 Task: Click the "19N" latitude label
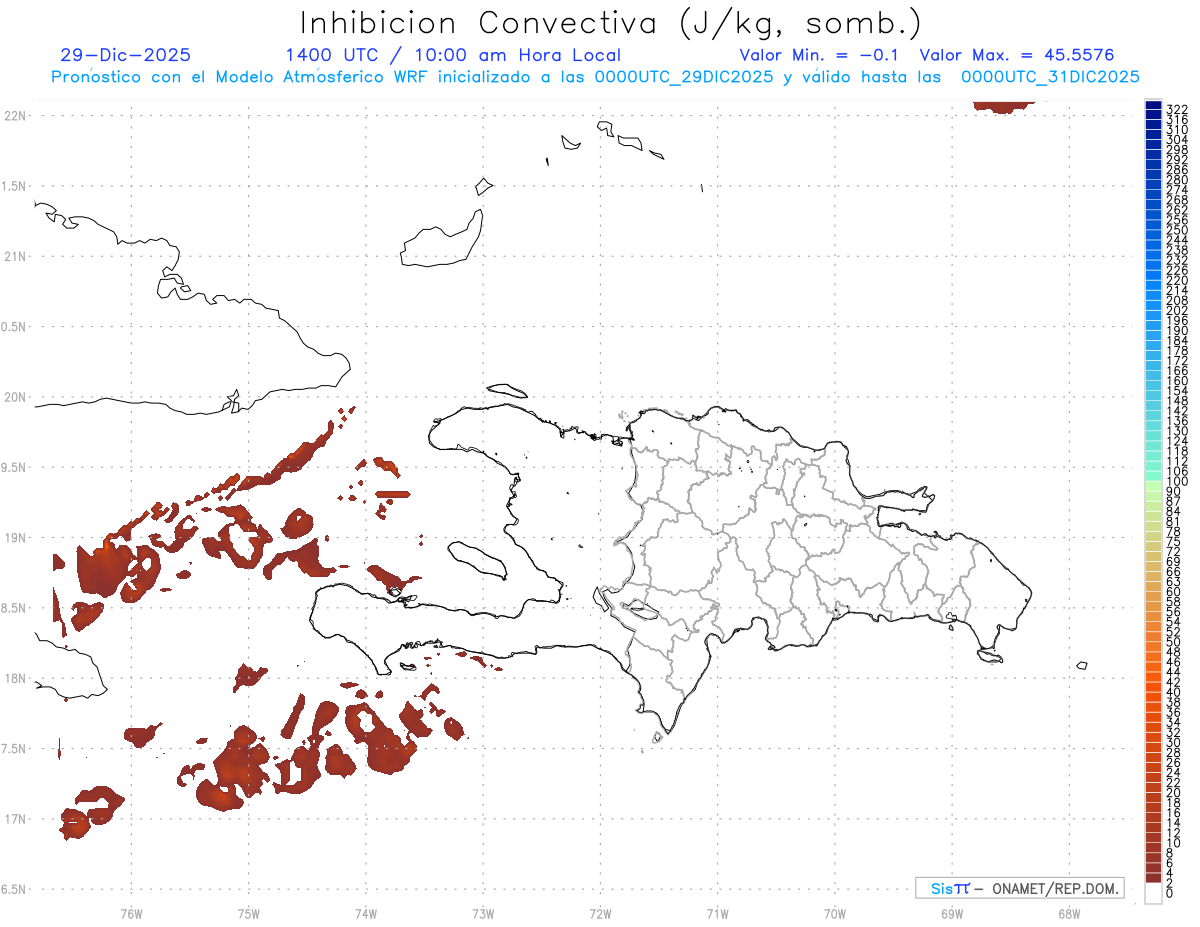click(x=15, y=538)
